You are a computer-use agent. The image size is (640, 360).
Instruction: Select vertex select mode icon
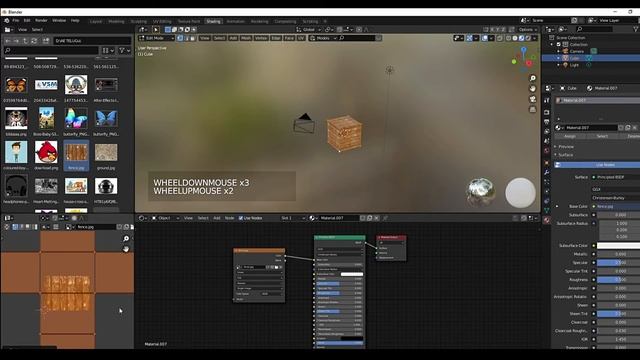coord(180,38)
